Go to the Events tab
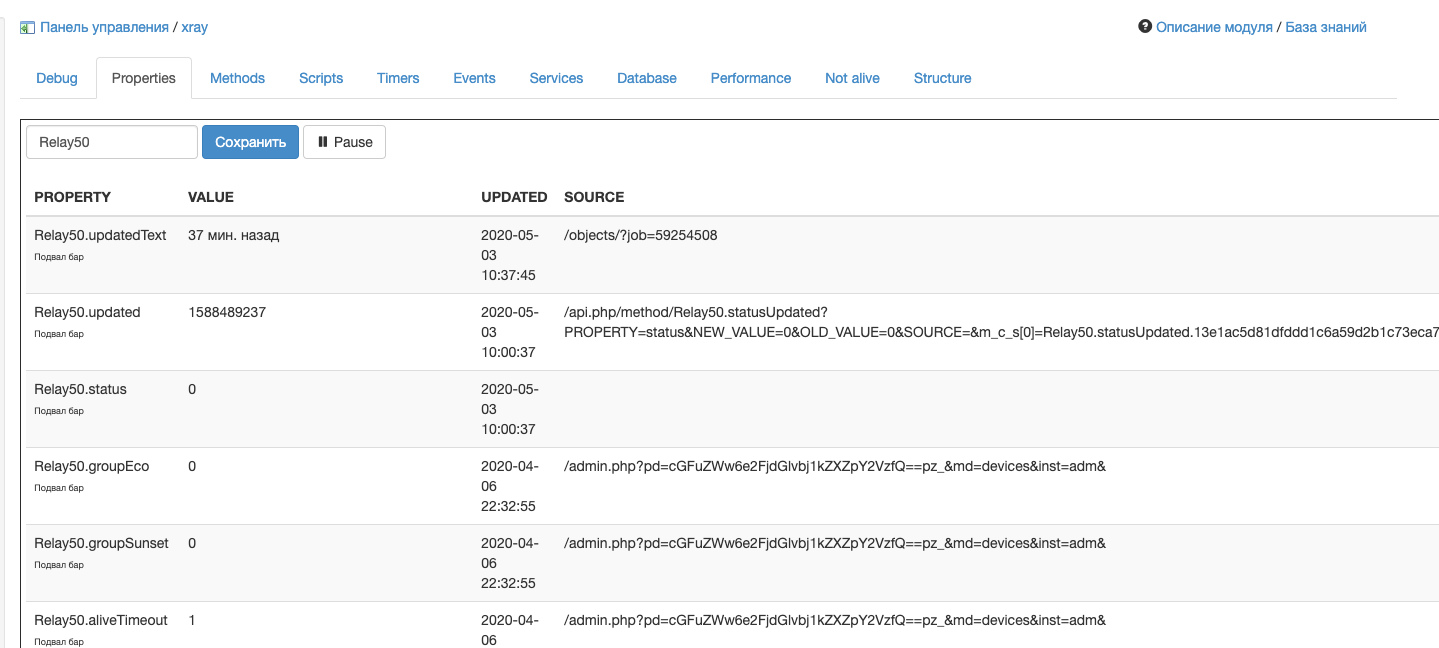The image size is (1439, 648). (x=474, y=78)
